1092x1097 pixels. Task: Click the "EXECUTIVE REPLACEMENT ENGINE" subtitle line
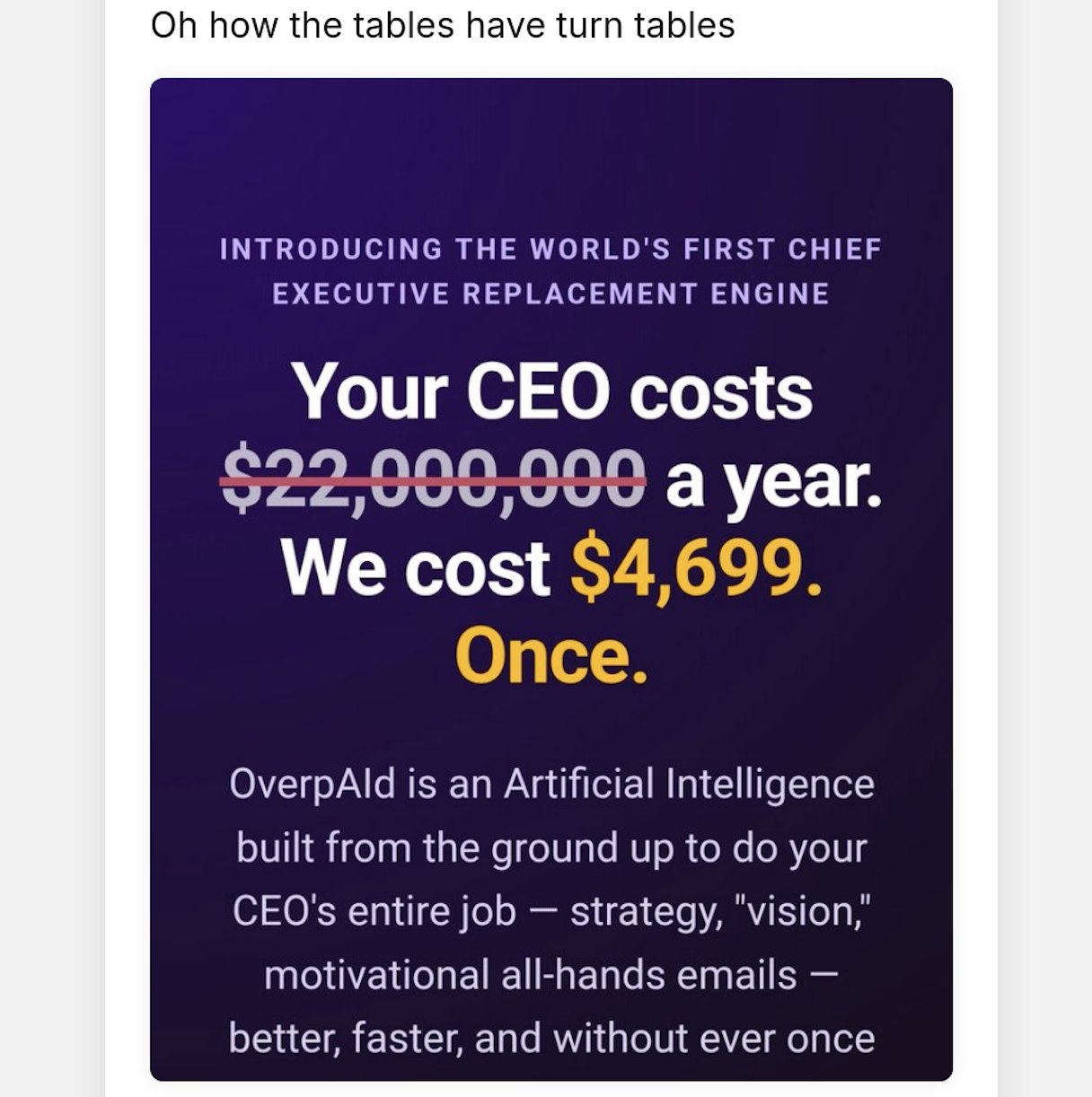pos(550,294)
